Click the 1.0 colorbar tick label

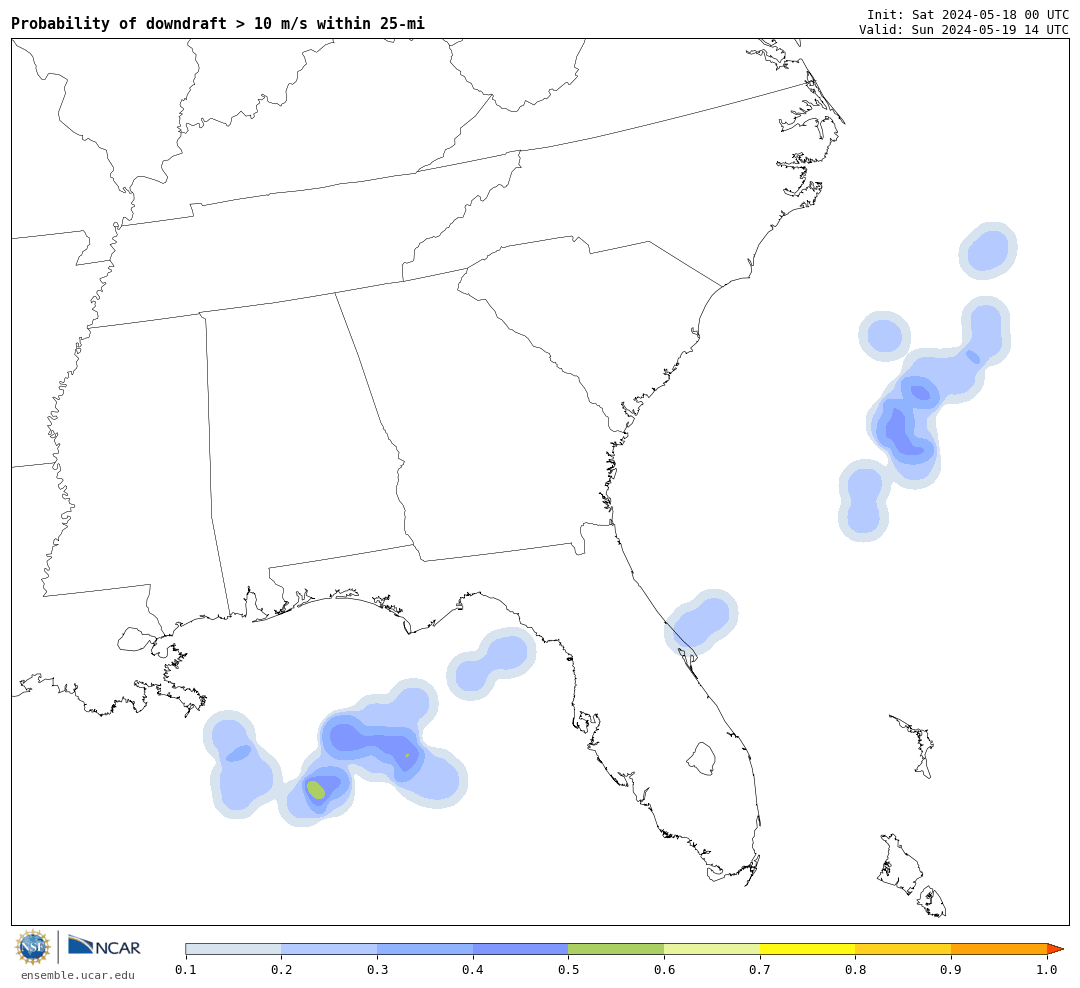[1047, 970]
